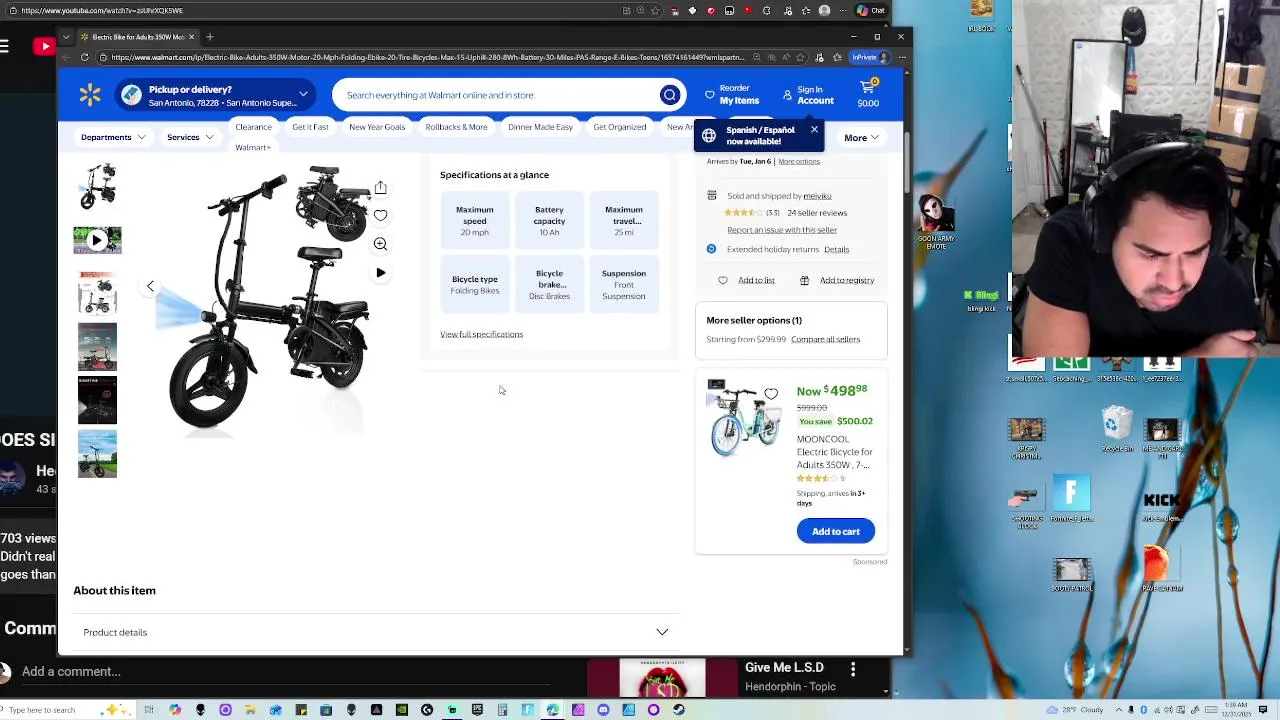This screenshot has height=720, width=1280.
Task: Select video thumbnail with play overlay
Action: coord(97,240)
